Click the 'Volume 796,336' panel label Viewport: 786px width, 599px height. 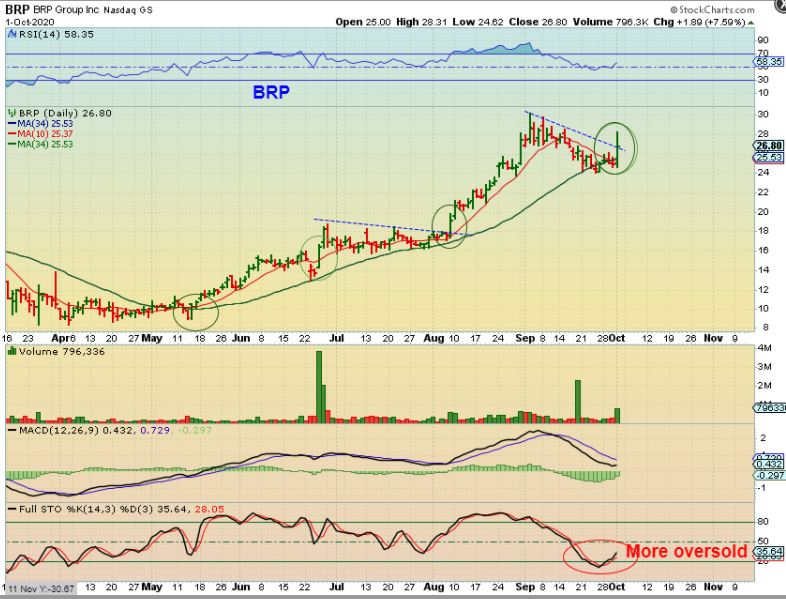[62, 351]
